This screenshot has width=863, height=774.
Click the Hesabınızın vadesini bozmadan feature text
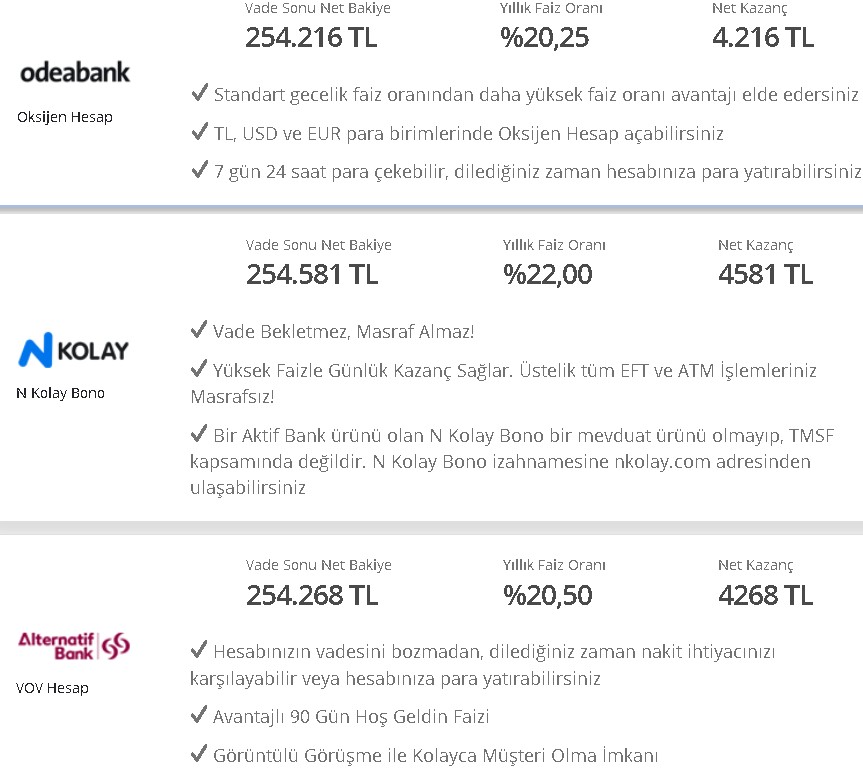(x=483, y=665)
